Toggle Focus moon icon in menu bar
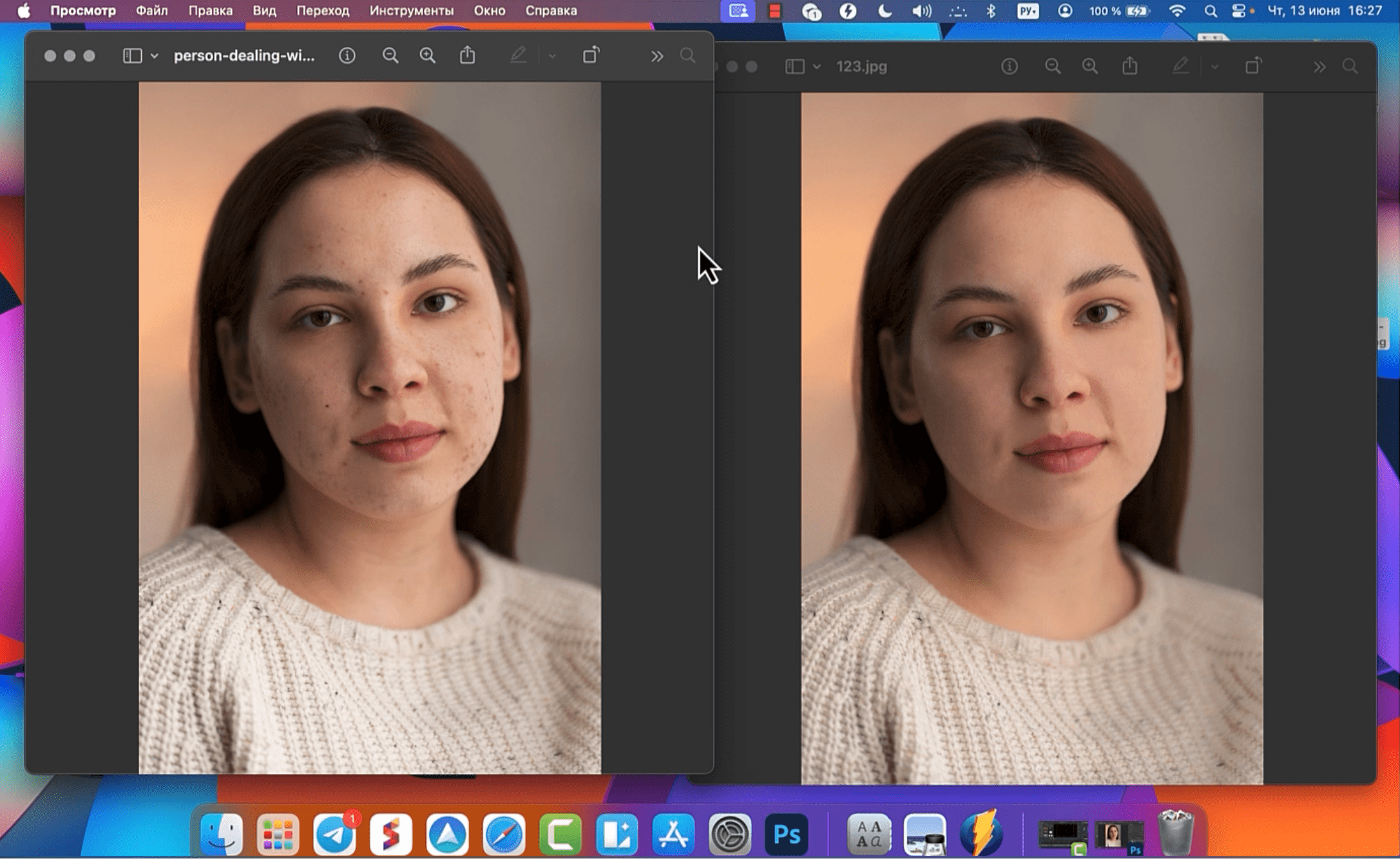 (x=885, y=11)
